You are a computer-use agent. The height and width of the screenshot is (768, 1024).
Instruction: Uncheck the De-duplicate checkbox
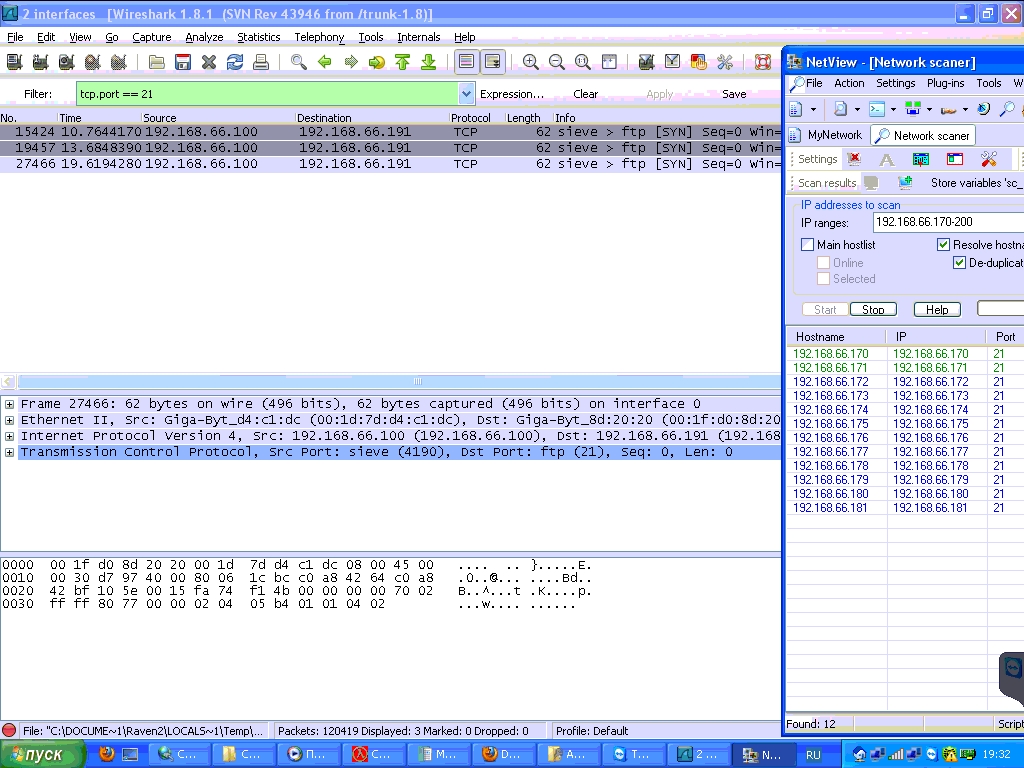click(x=959, y=263)
